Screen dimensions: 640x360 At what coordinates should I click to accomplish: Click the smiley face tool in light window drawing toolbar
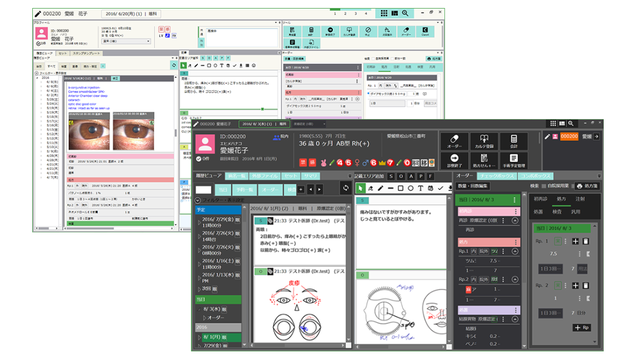point(253,65)
